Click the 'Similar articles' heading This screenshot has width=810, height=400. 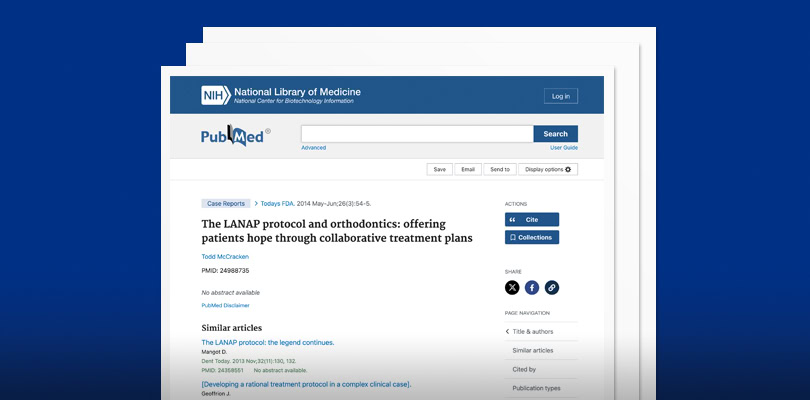coord(231,328)
